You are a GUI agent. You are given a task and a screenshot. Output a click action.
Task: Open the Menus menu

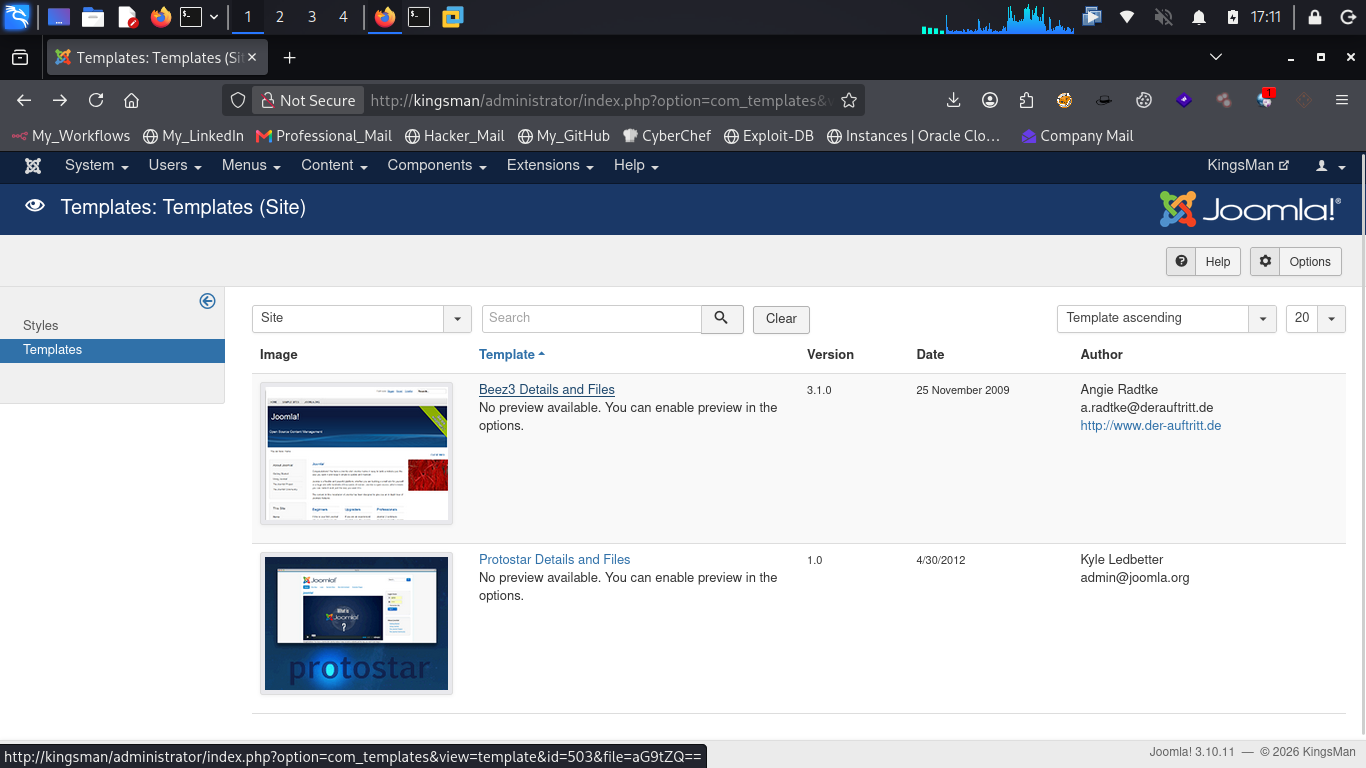click(x=251, y=166)
